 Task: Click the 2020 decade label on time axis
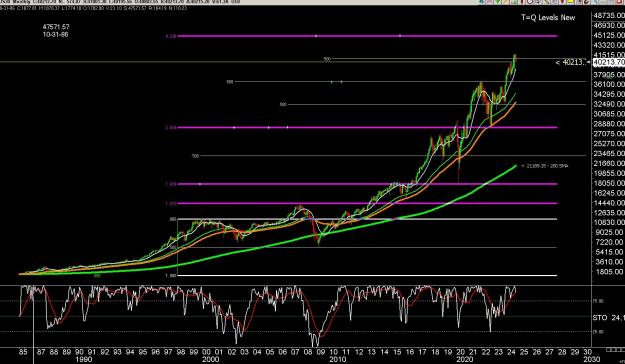pyautogui.click(x=464, y=359)
